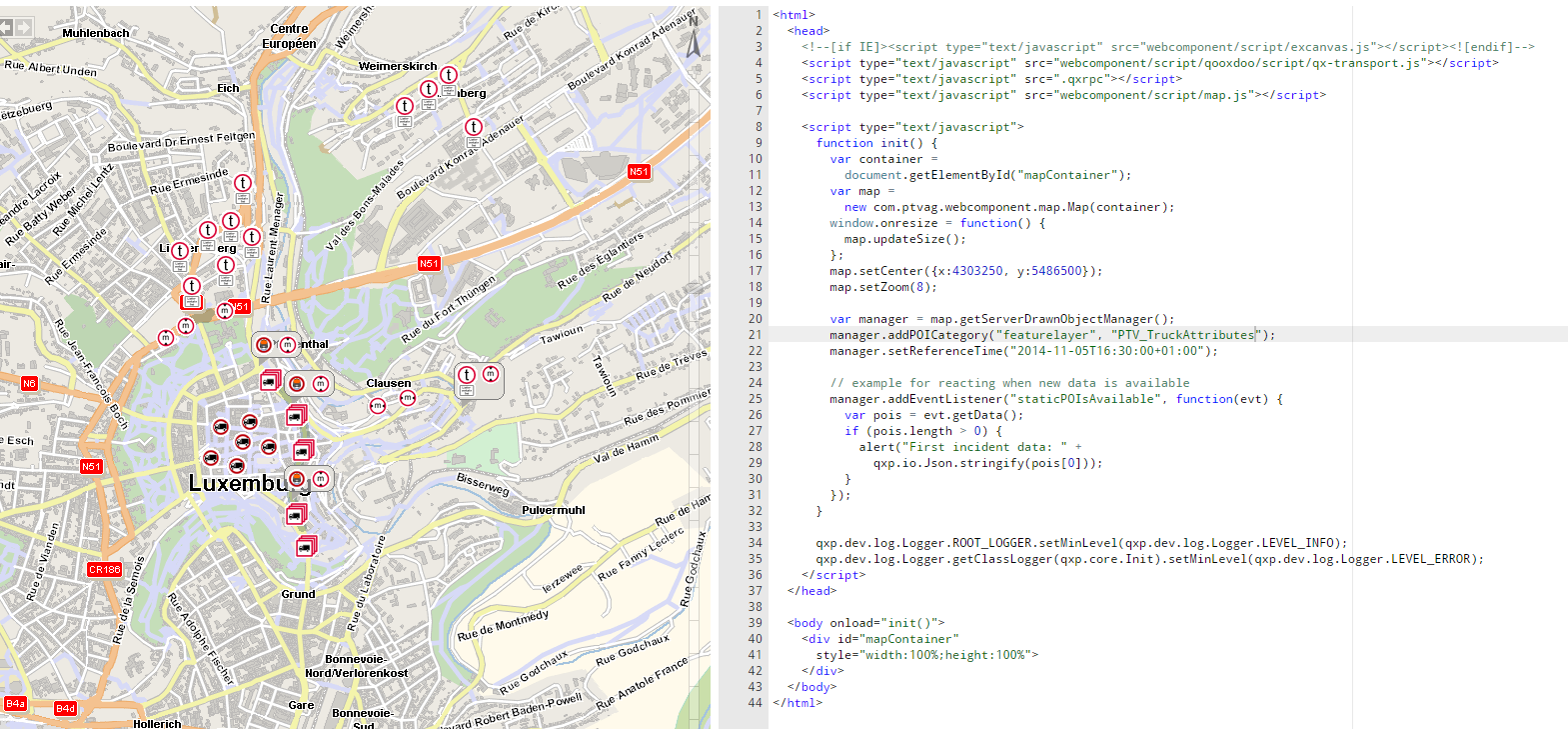Click lowest stacked truck icon near Grund
The image size is (1568, 729).
click(x=305, y=547)
